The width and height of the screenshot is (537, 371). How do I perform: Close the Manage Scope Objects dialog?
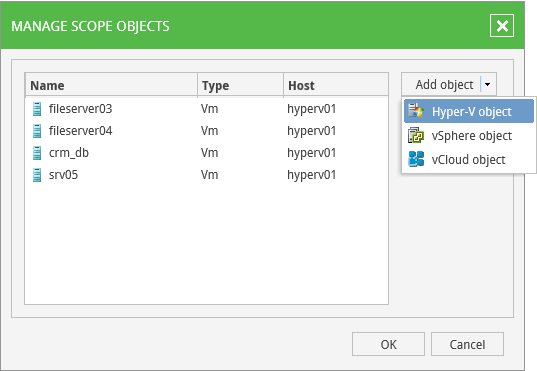[x=502, y=26]
